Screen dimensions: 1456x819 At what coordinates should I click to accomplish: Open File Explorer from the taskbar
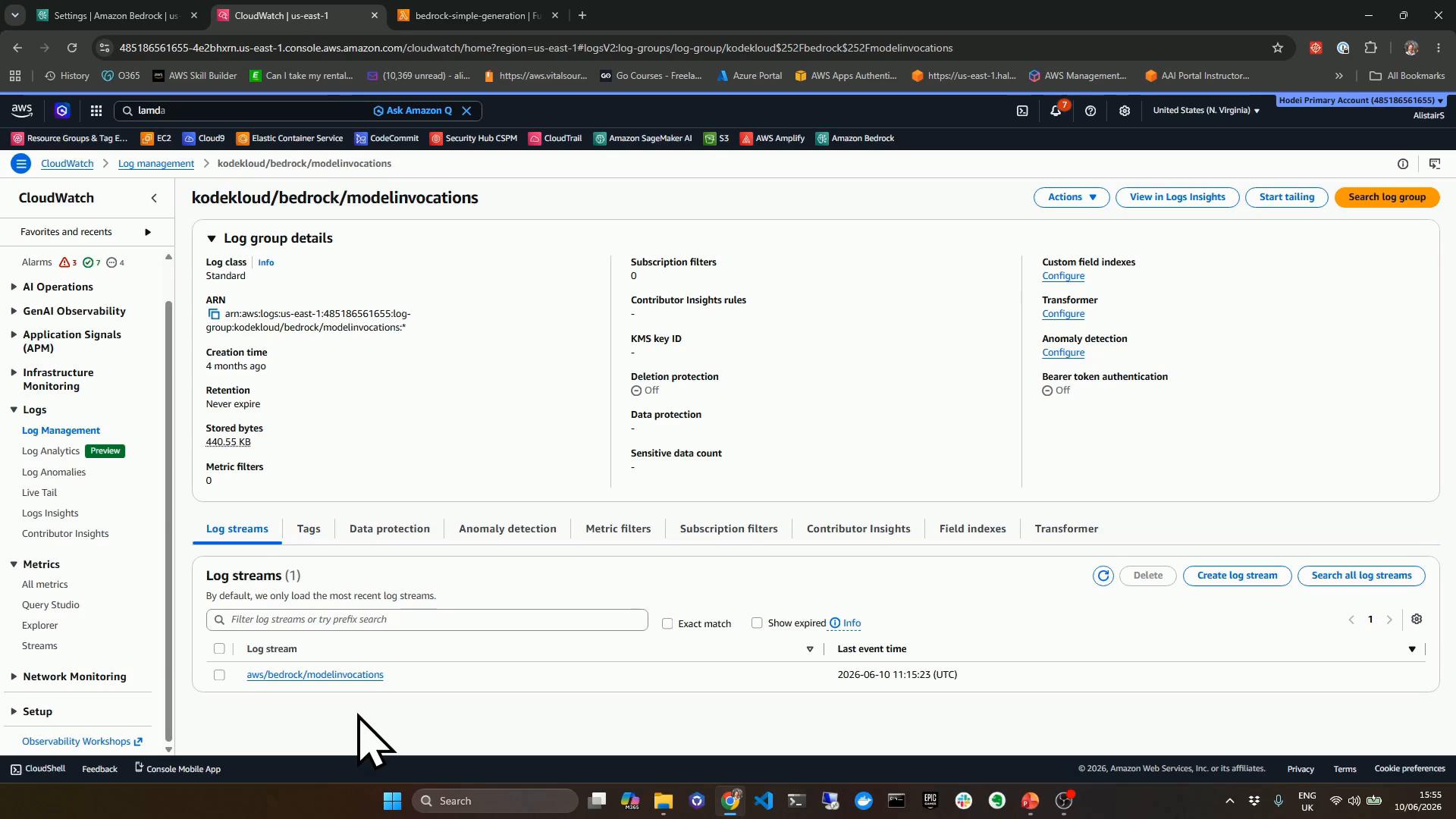click(664, 801)
